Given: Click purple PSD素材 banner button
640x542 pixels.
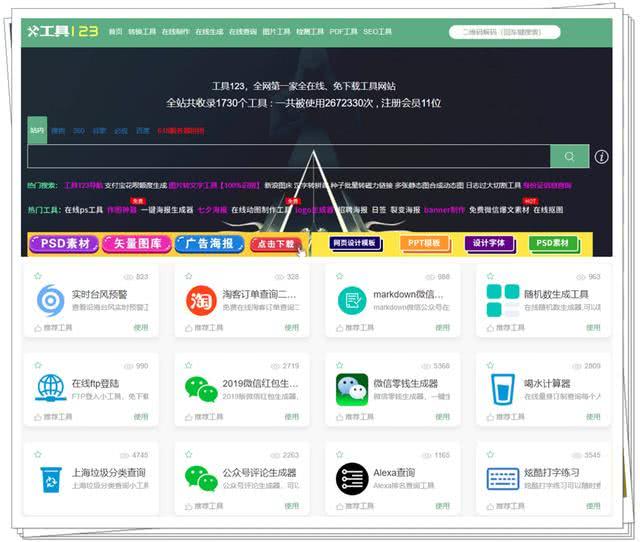Looking at the screenshot, I should click(64, 244).
